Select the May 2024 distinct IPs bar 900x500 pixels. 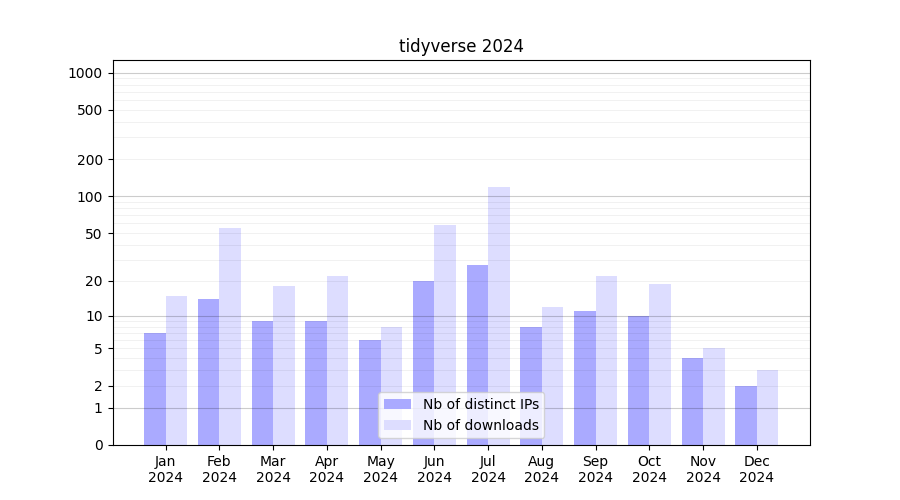pyautogui.click(x=370, y=392)
